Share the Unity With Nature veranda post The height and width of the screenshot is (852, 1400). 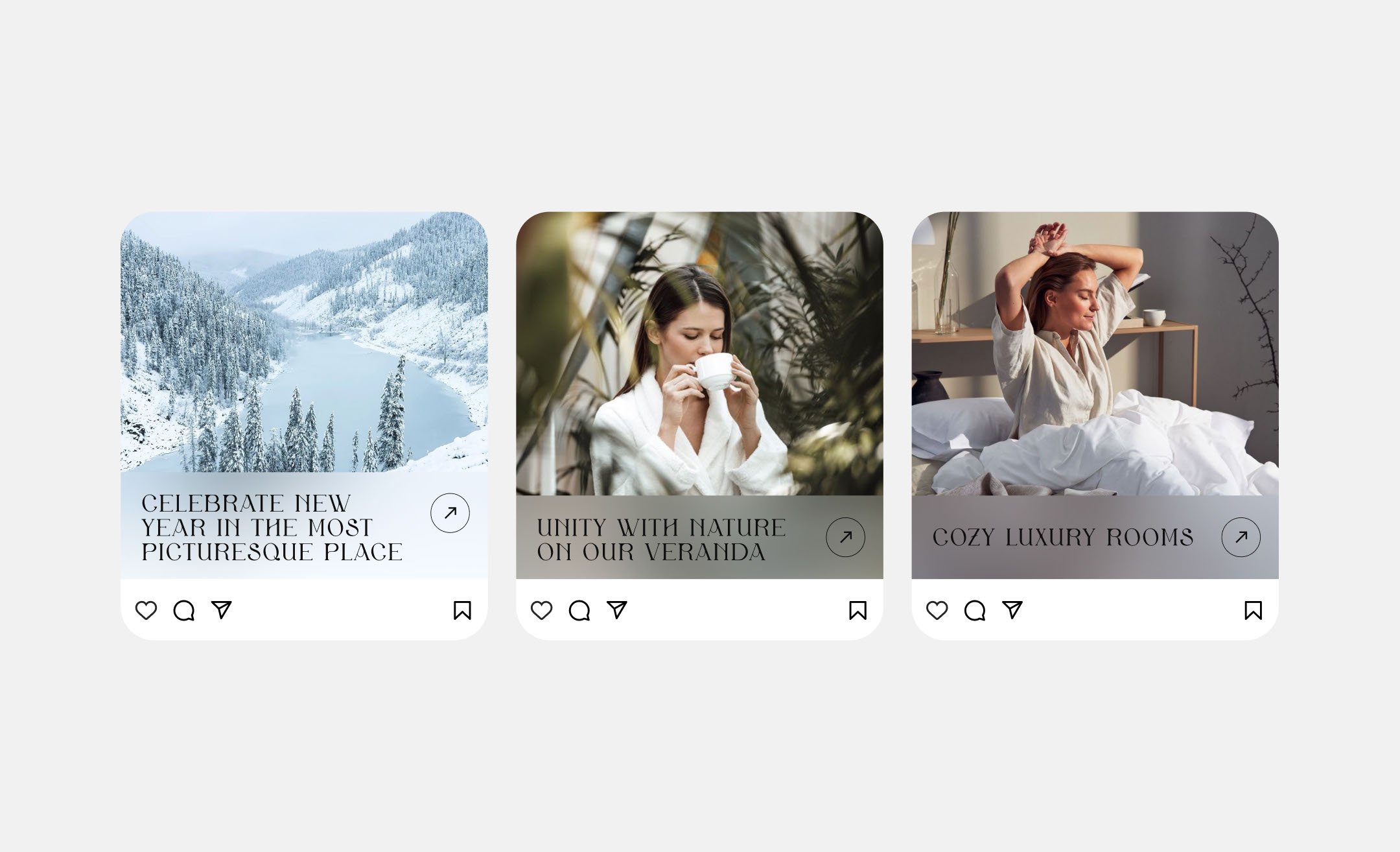[617, 609]
